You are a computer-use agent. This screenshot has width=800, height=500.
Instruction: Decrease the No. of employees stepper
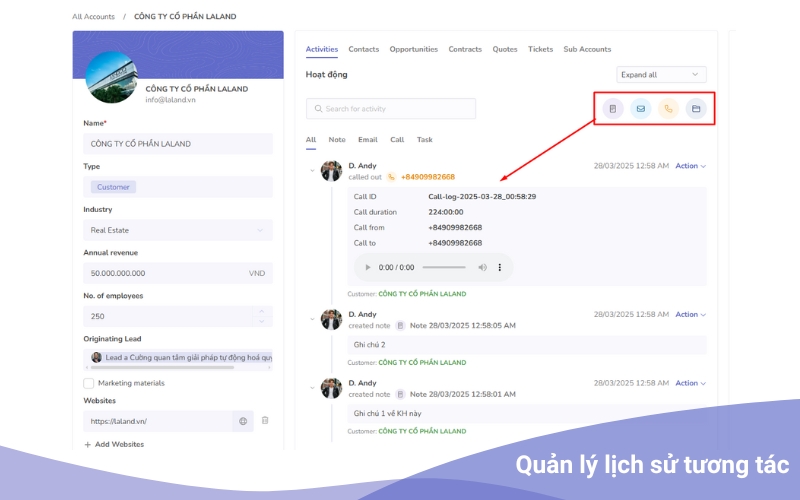[x=262, y=321]
